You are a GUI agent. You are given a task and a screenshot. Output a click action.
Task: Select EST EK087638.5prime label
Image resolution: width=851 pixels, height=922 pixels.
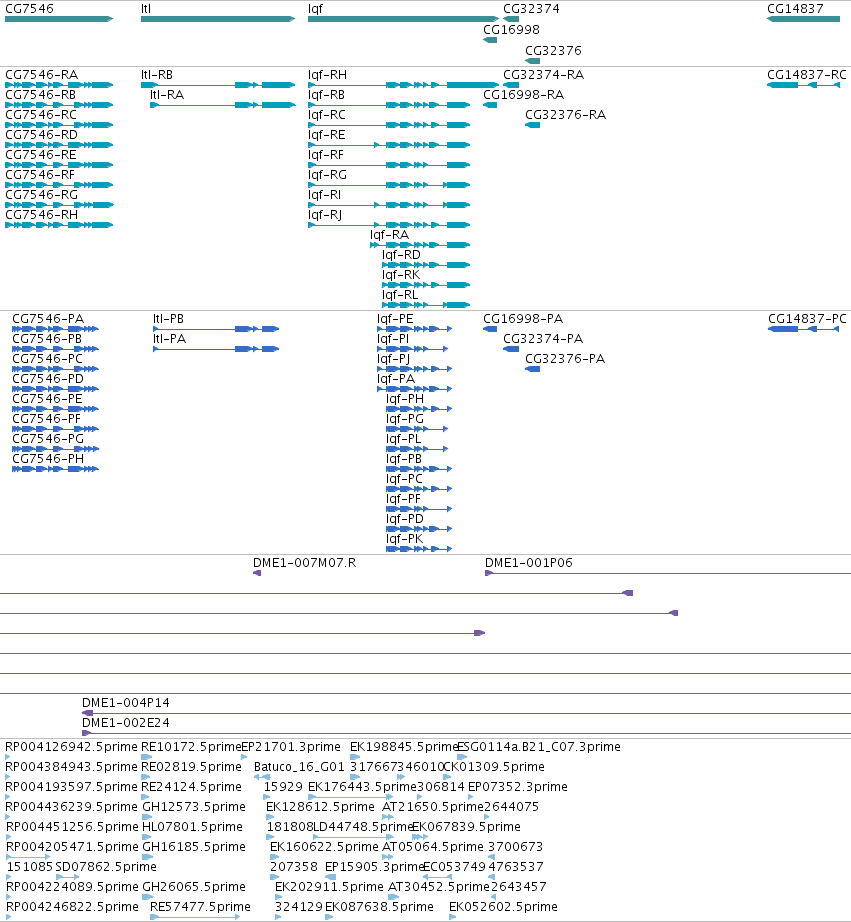[379, 907]
